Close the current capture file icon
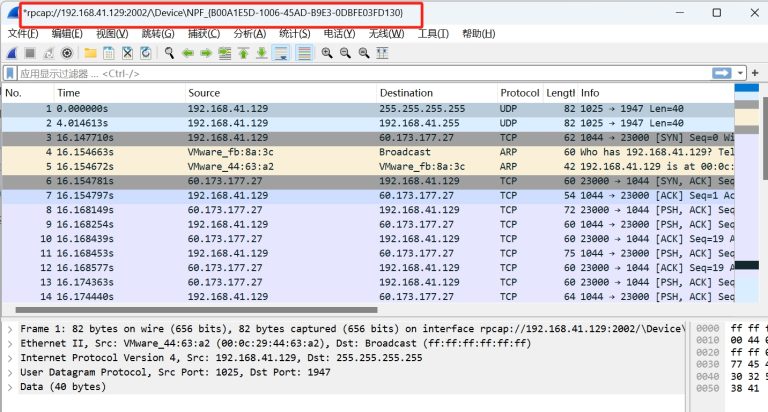Viewport: 768px width, 412px height. click(x=127, y=53)
